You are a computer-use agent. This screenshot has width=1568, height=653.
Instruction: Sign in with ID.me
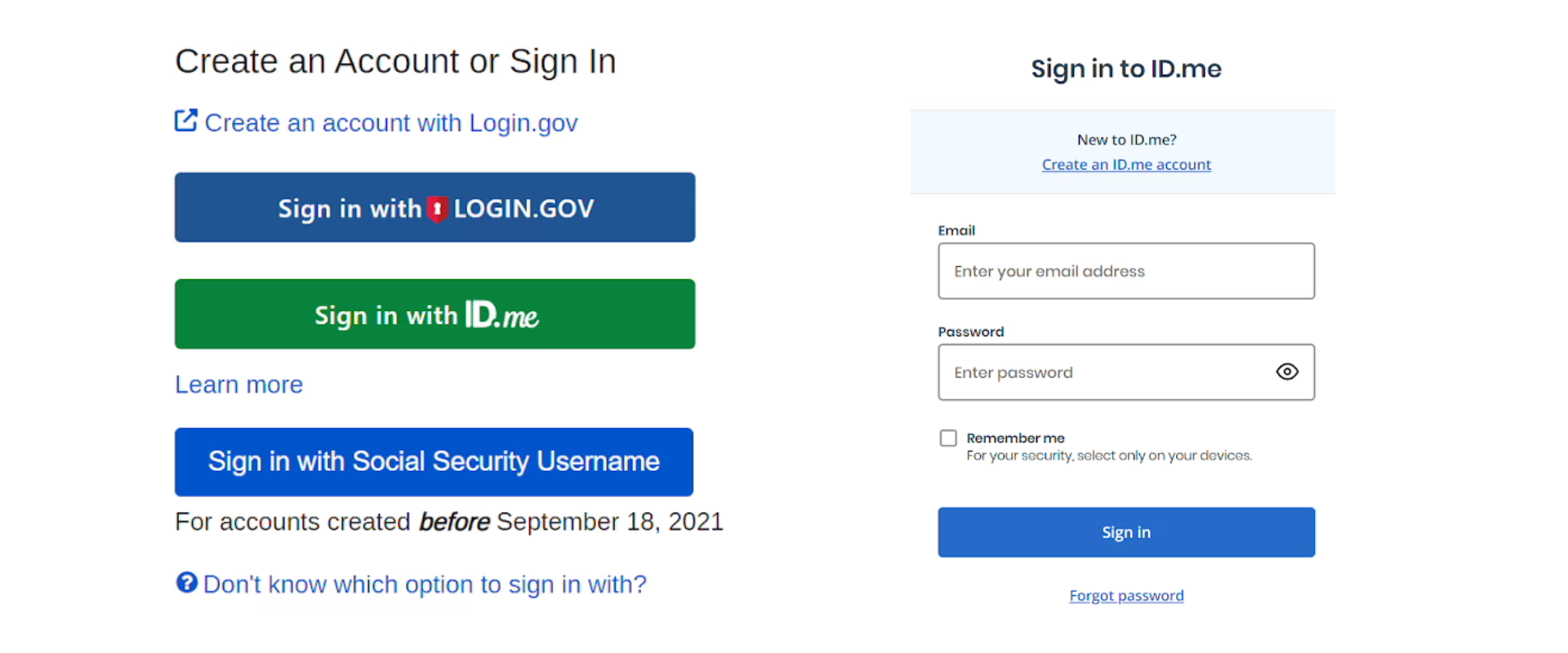tap(434, 314)
